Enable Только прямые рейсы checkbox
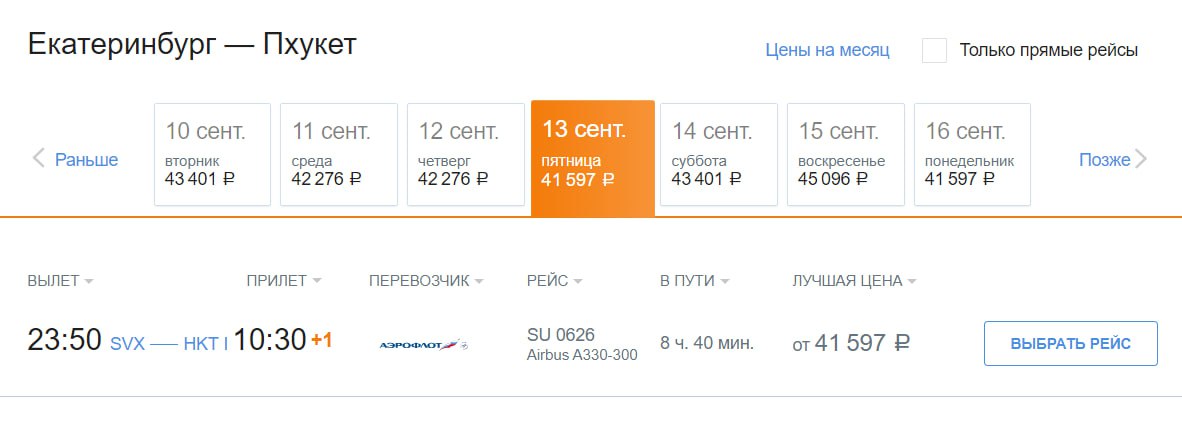The image size is (1182, 424). [x=934, y=50]
